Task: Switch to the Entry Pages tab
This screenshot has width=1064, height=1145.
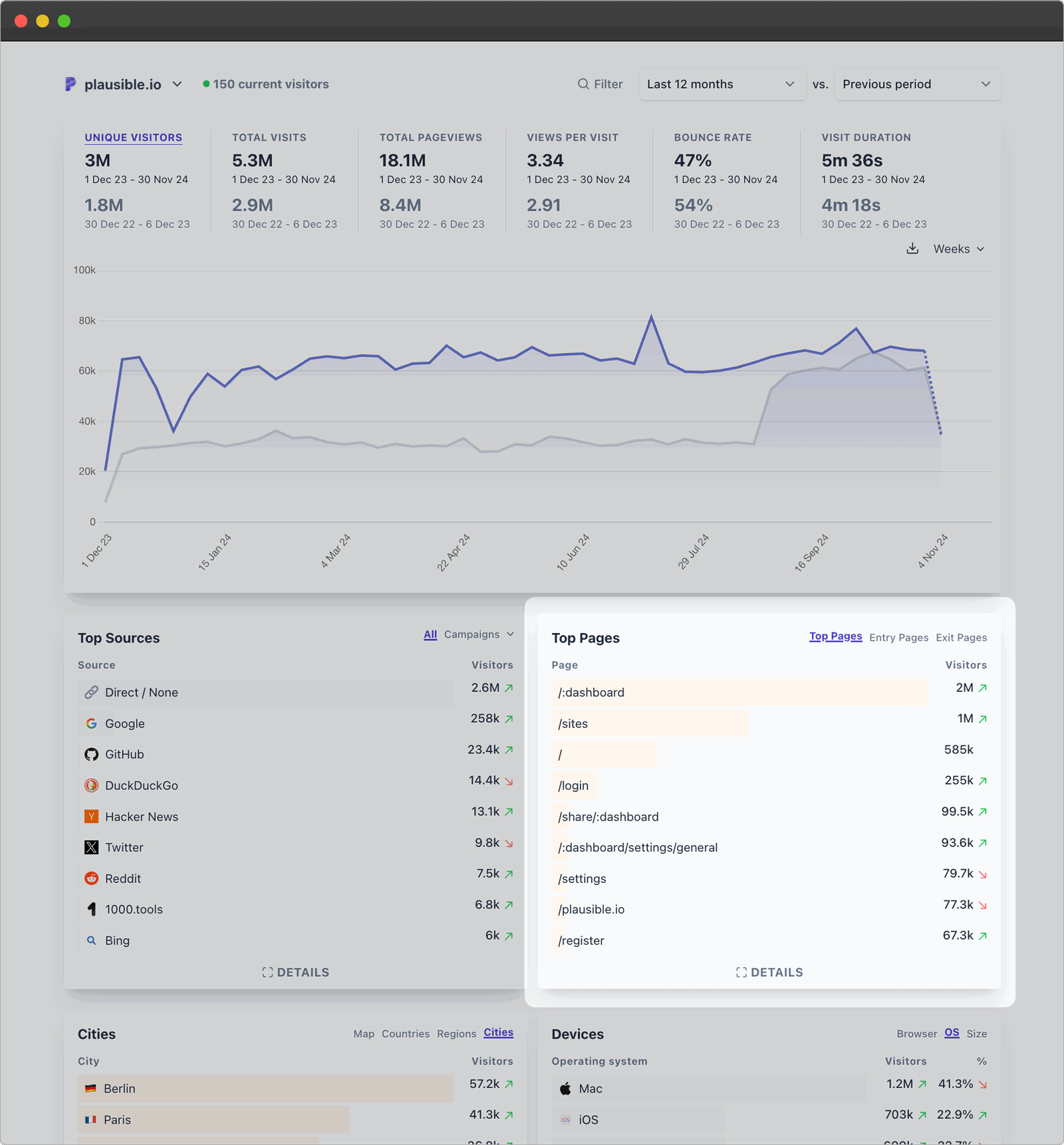Action: tap(898, 637)
